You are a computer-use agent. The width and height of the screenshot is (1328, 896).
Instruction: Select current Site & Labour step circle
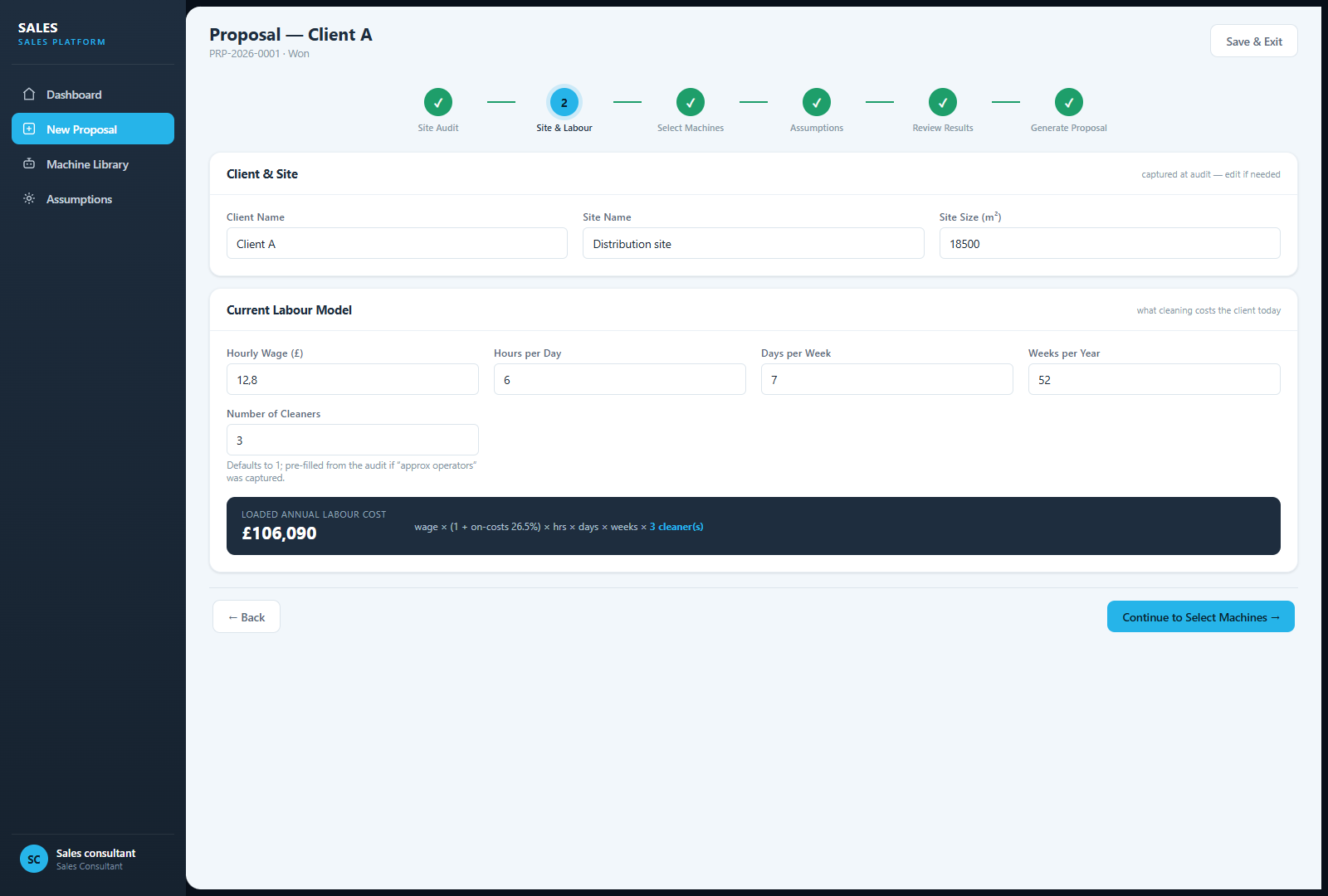pos(564,102)
